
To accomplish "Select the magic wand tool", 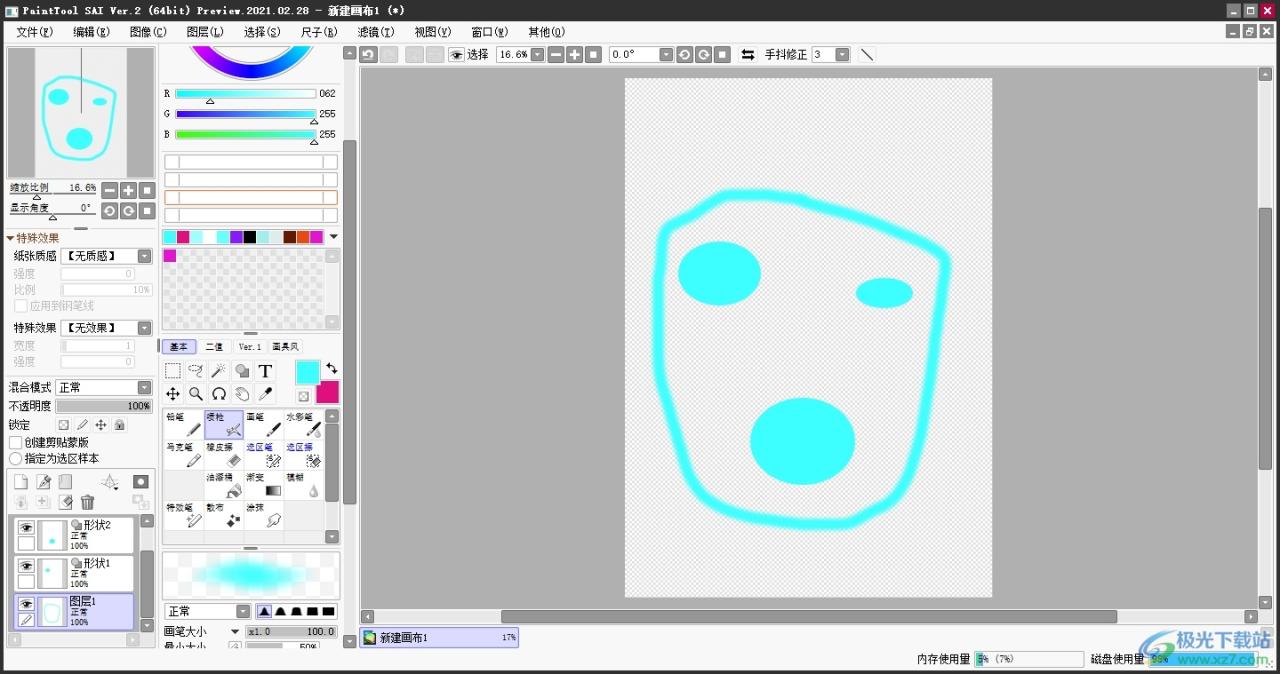I will (219, 371).
